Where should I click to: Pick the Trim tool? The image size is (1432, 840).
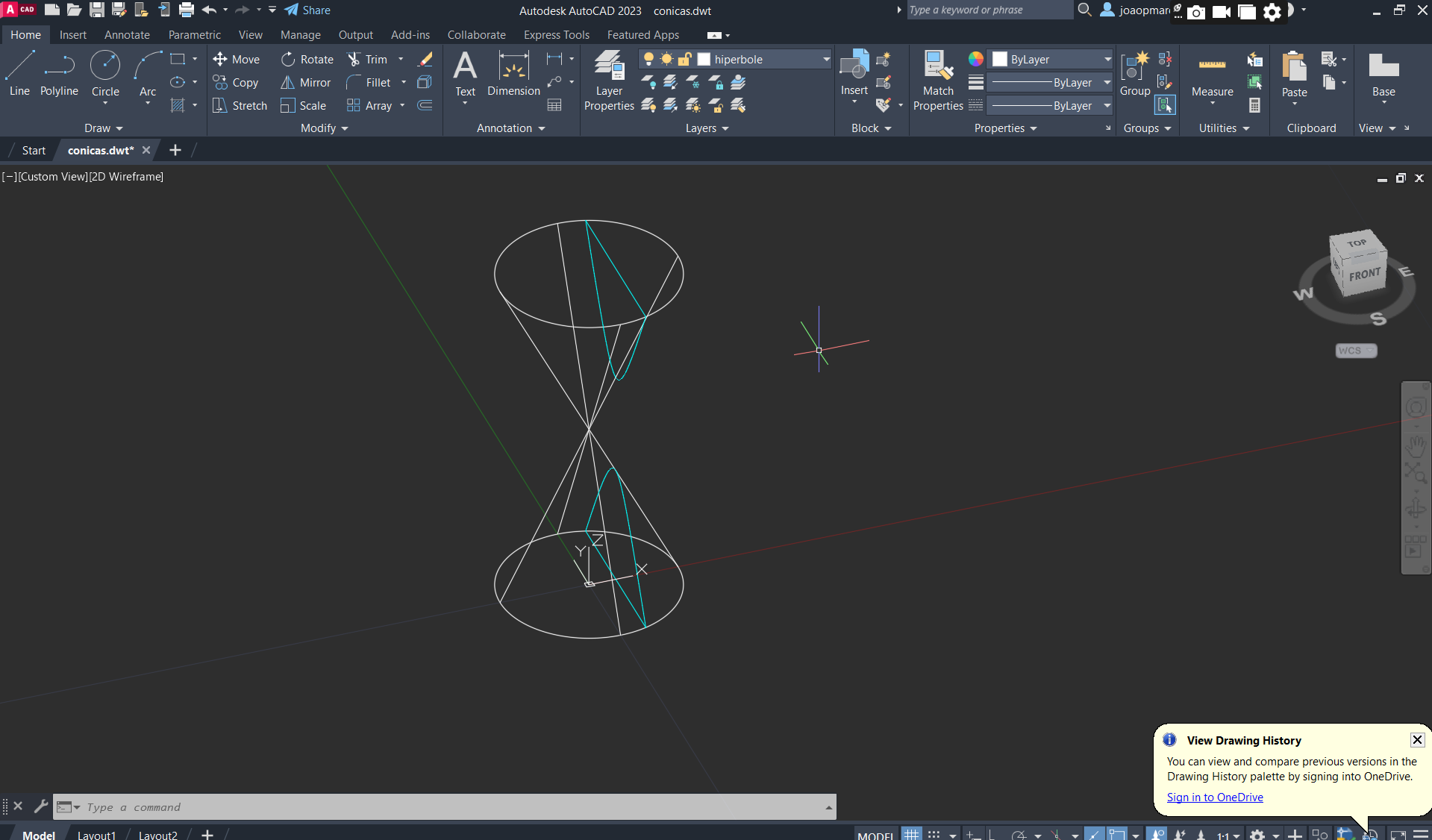354,60
